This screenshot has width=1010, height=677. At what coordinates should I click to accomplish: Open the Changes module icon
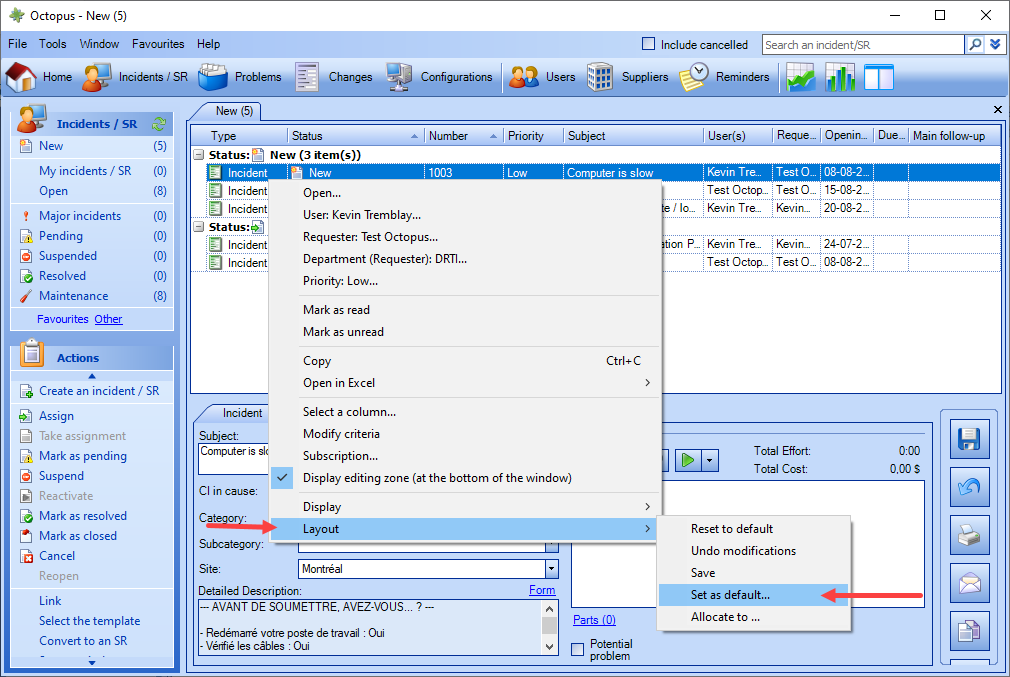coord(334,77)
